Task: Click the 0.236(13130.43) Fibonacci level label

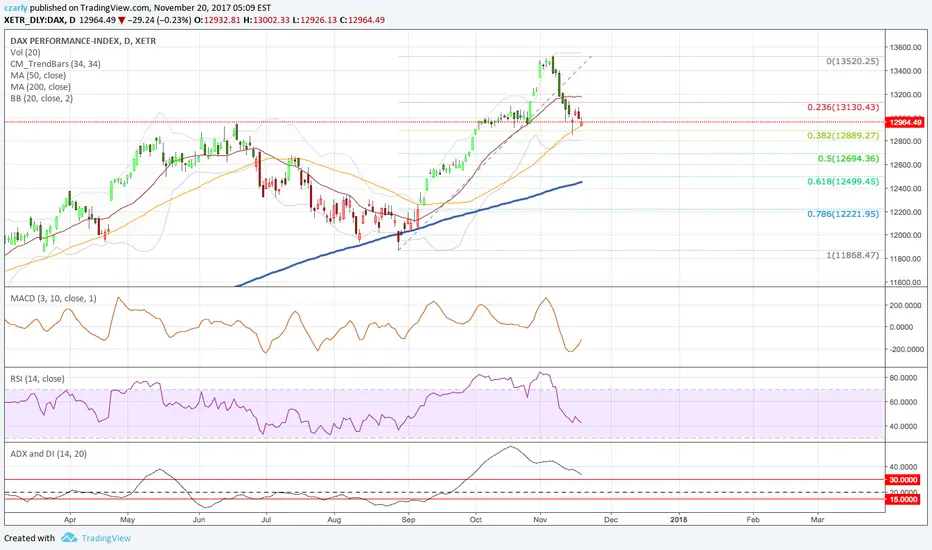Action: (x=843, y=108)
